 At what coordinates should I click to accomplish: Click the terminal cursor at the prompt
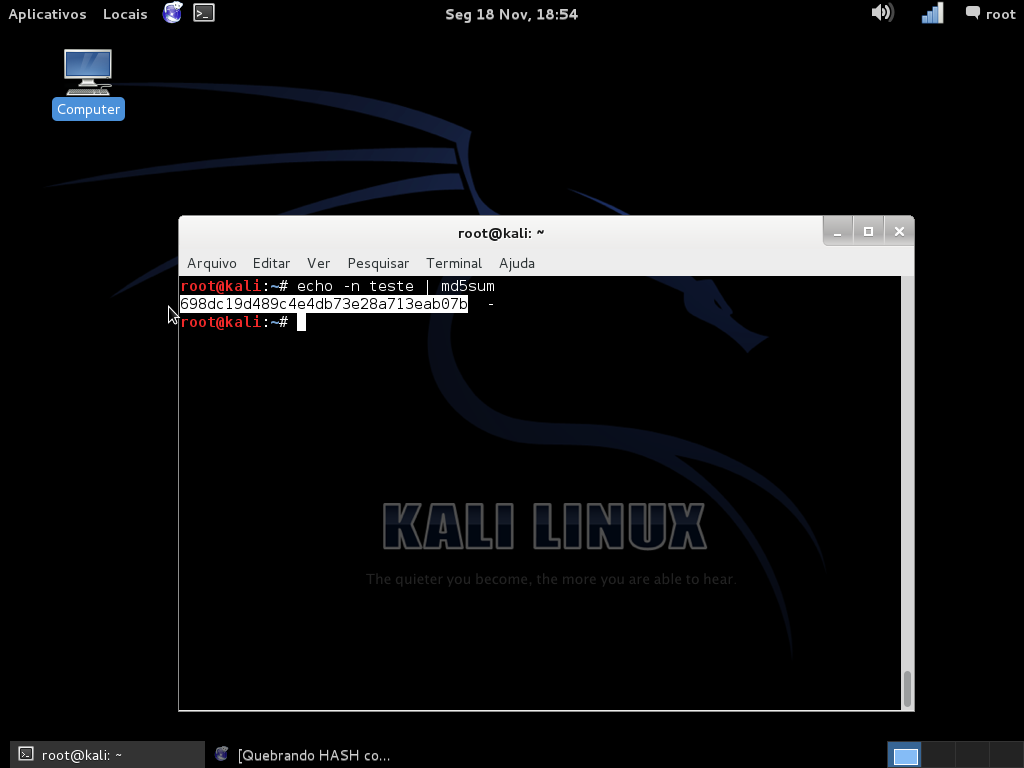[x=301, y=322]
